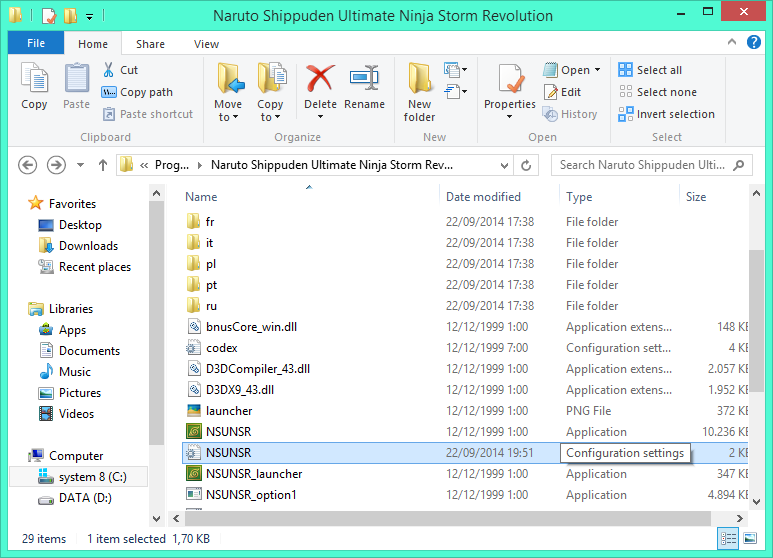Select the fr folder
This screenshot has width=773, height=558.
(210, 222)
